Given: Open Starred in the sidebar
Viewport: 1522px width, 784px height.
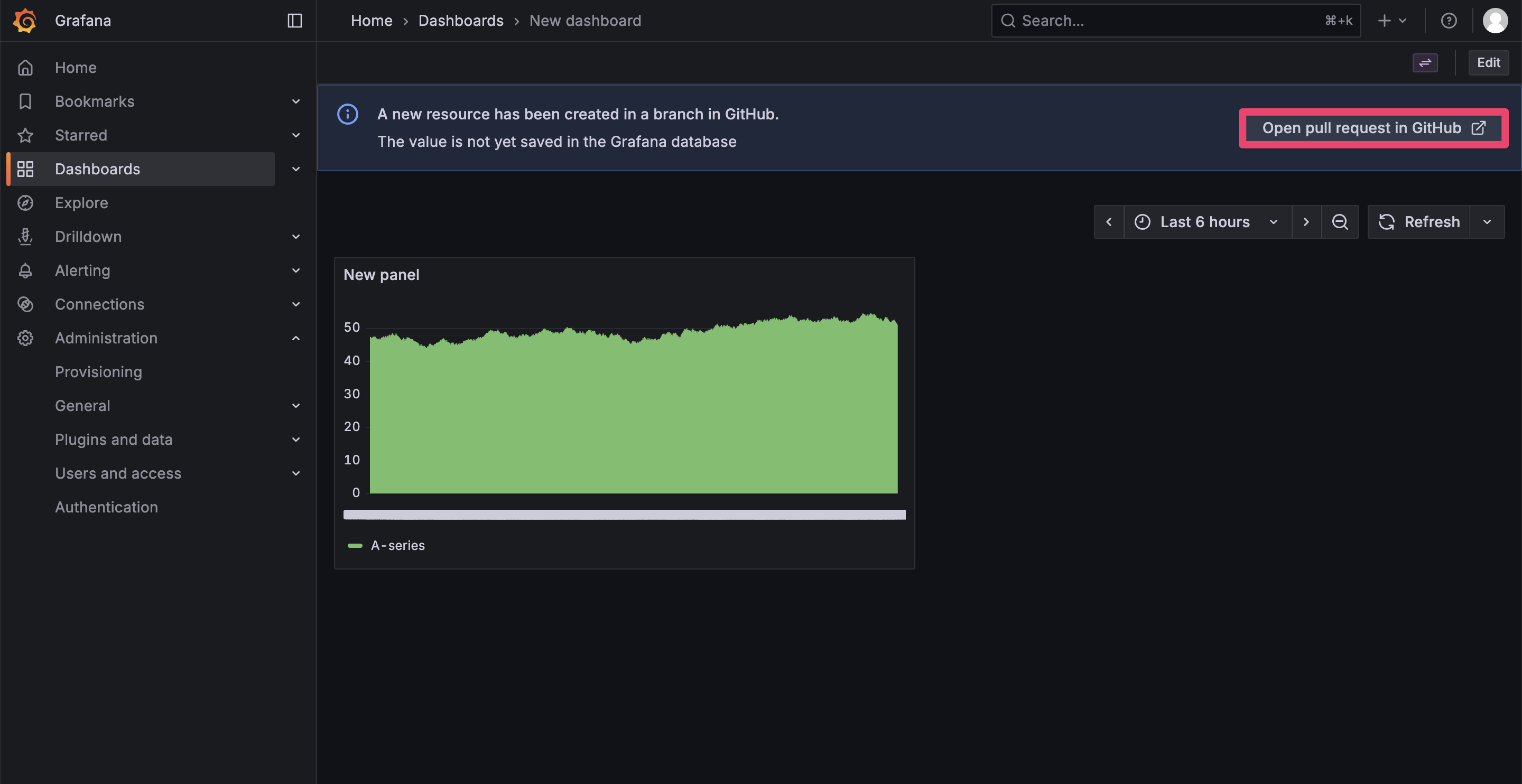Looking at the screenshot, I should point(81,135).
